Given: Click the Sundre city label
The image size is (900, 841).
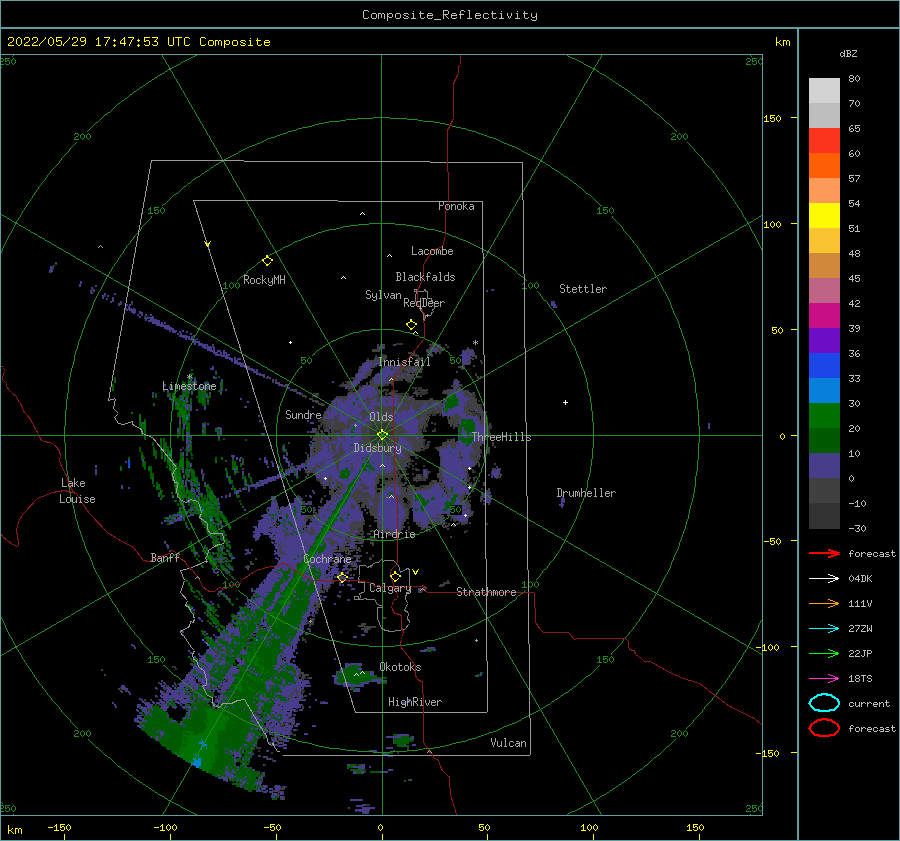Looking at the screenshot, I should (303, 414).
